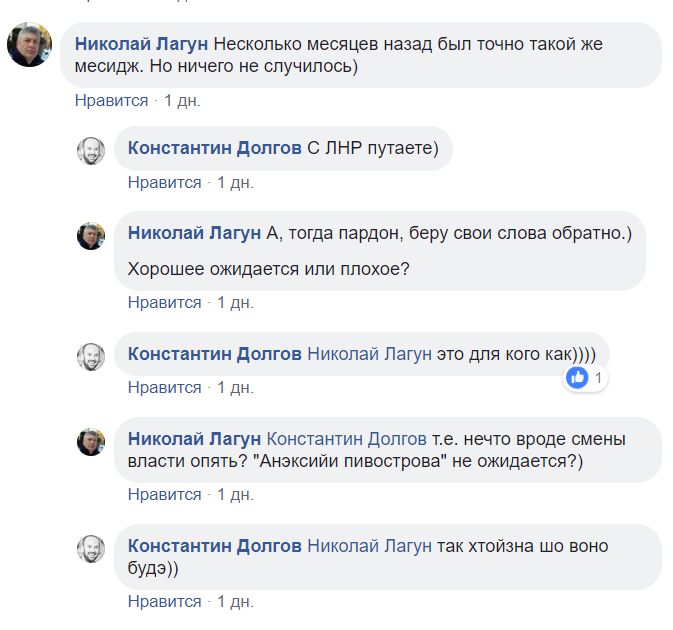Open author name Константин Долгов in 'С ЛНР' reply

click(215, 148)
